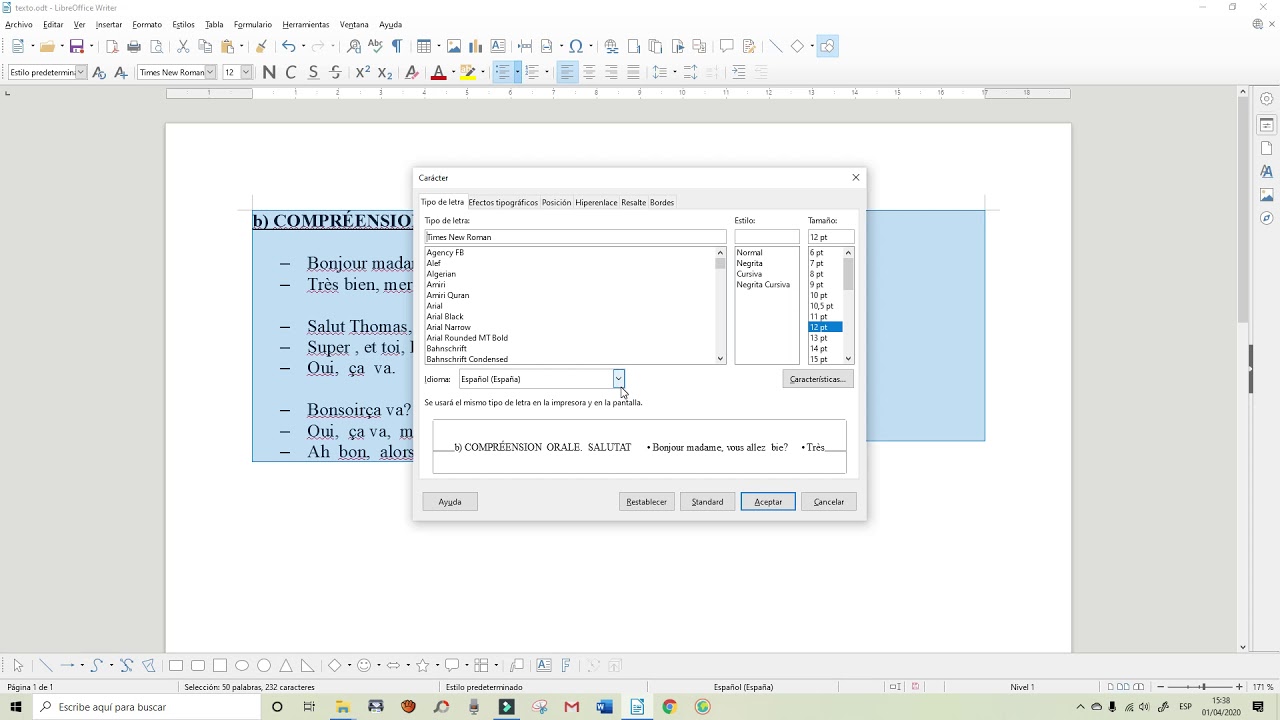Expand the Times New Roman font dropdown in toolbar
This screenshot has height=720, width=1280.
click(x=210, y=72)
